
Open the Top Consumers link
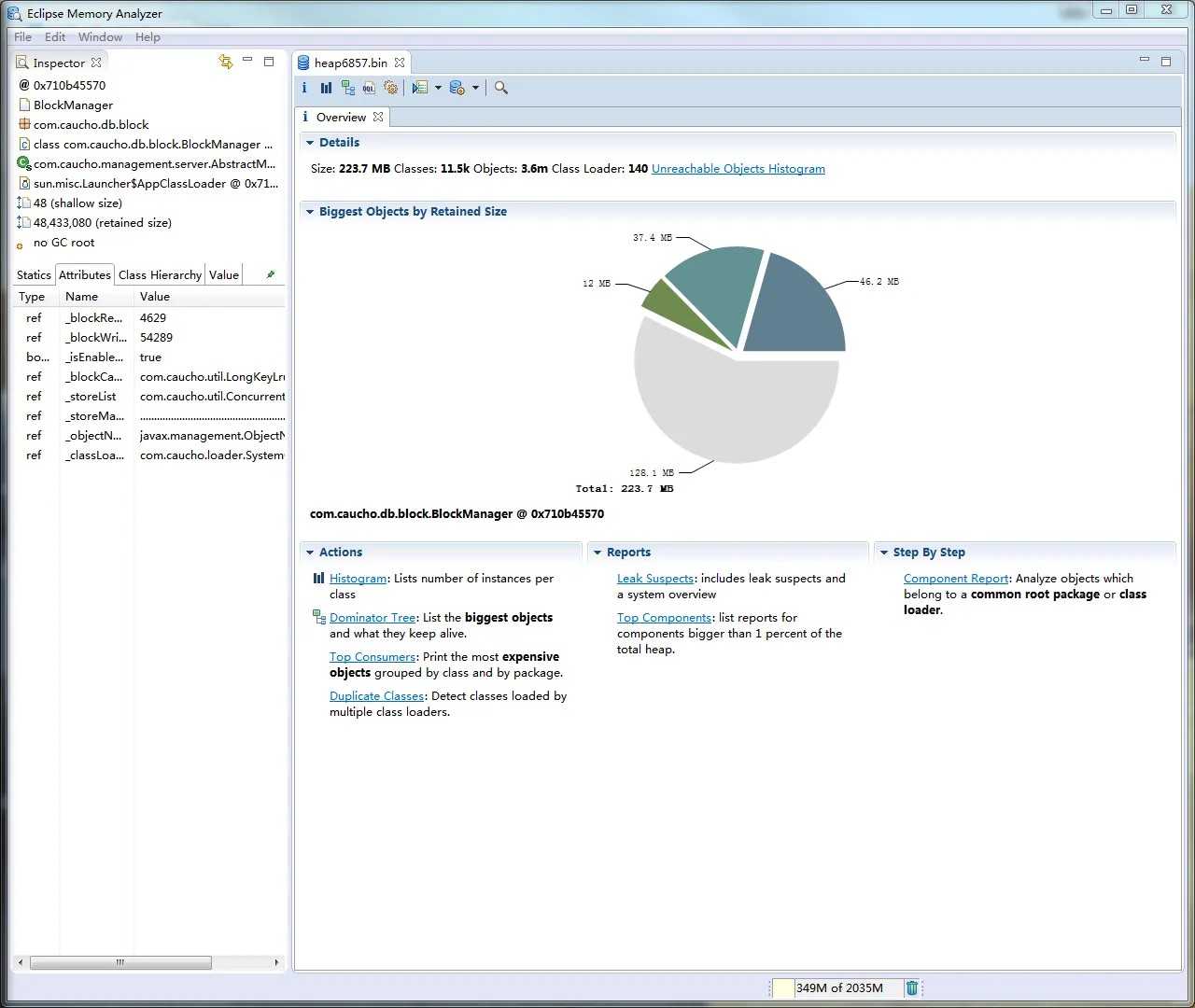[373, 657]
